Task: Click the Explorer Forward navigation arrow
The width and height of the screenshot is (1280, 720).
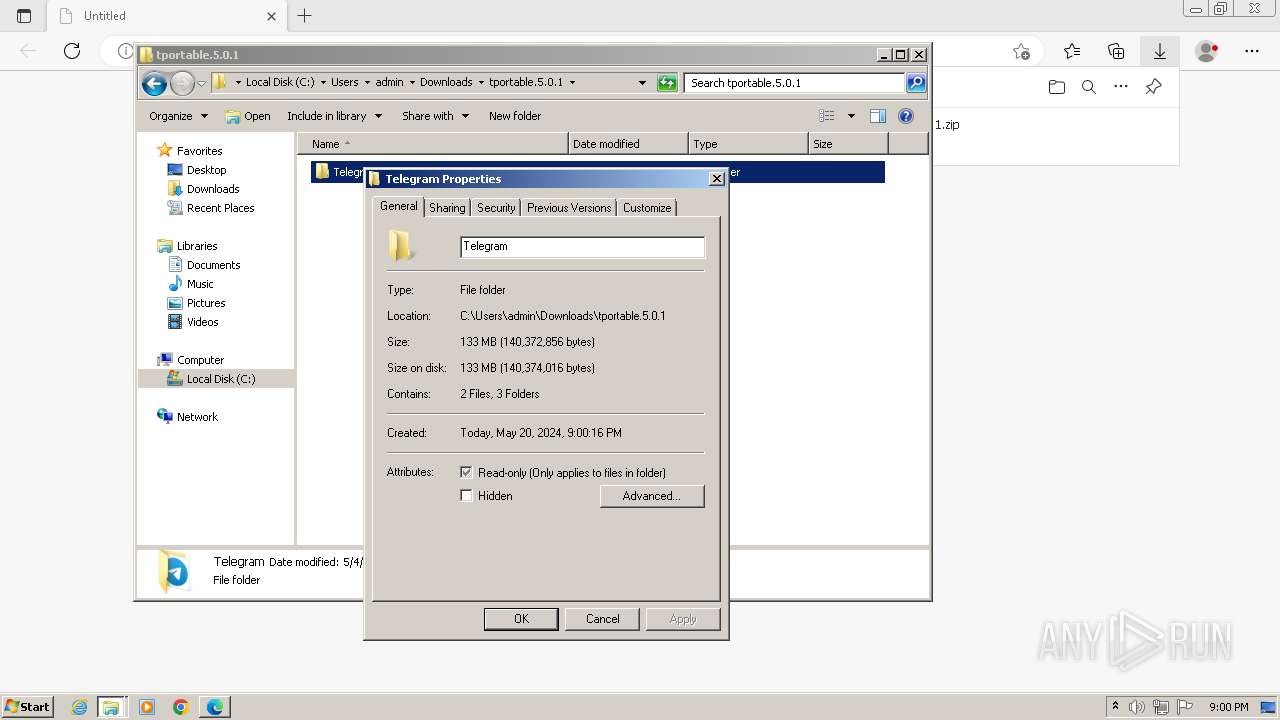Action: click(x=182, y=83)
